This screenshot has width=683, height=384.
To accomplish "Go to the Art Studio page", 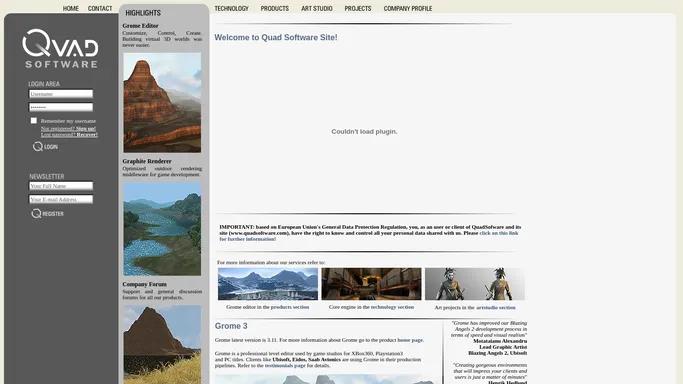I will tap(317, 8).
